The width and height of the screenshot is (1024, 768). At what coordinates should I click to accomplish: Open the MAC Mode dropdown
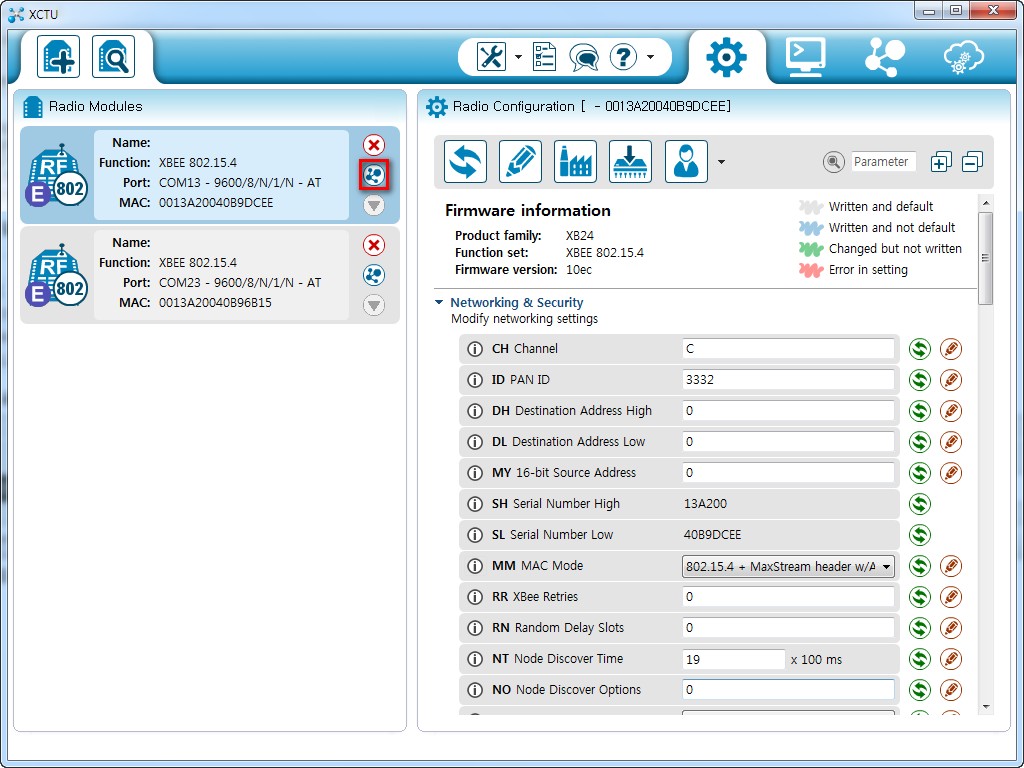(x=788, y=566)
